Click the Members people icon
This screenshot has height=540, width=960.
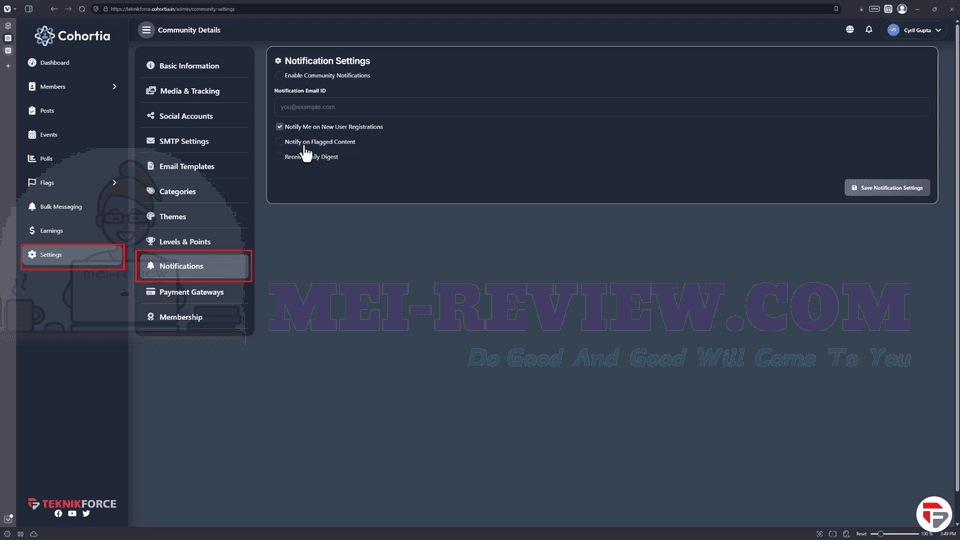[x=32, y=86]
